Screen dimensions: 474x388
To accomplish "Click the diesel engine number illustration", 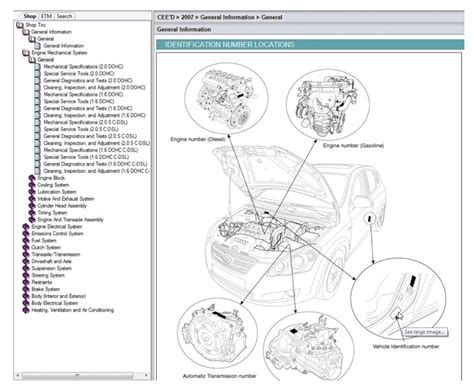I will [226, 99].
